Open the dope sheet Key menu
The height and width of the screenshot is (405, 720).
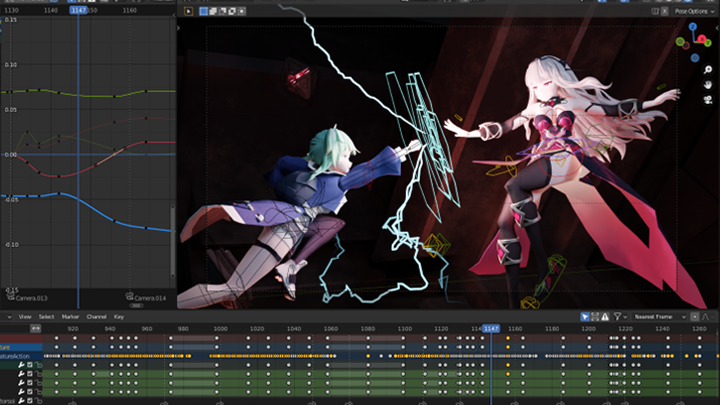click(x=119, y=317)
